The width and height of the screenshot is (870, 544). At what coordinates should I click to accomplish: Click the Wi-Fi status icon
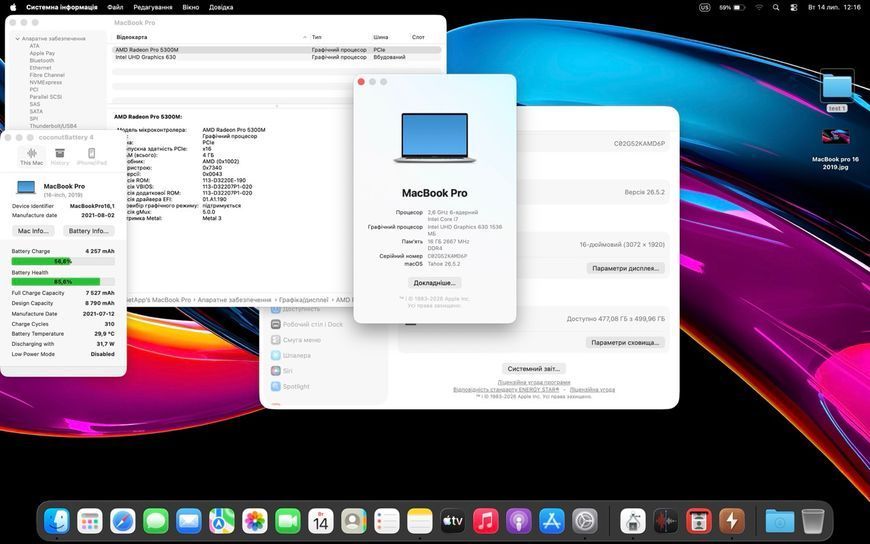[758, 7]
